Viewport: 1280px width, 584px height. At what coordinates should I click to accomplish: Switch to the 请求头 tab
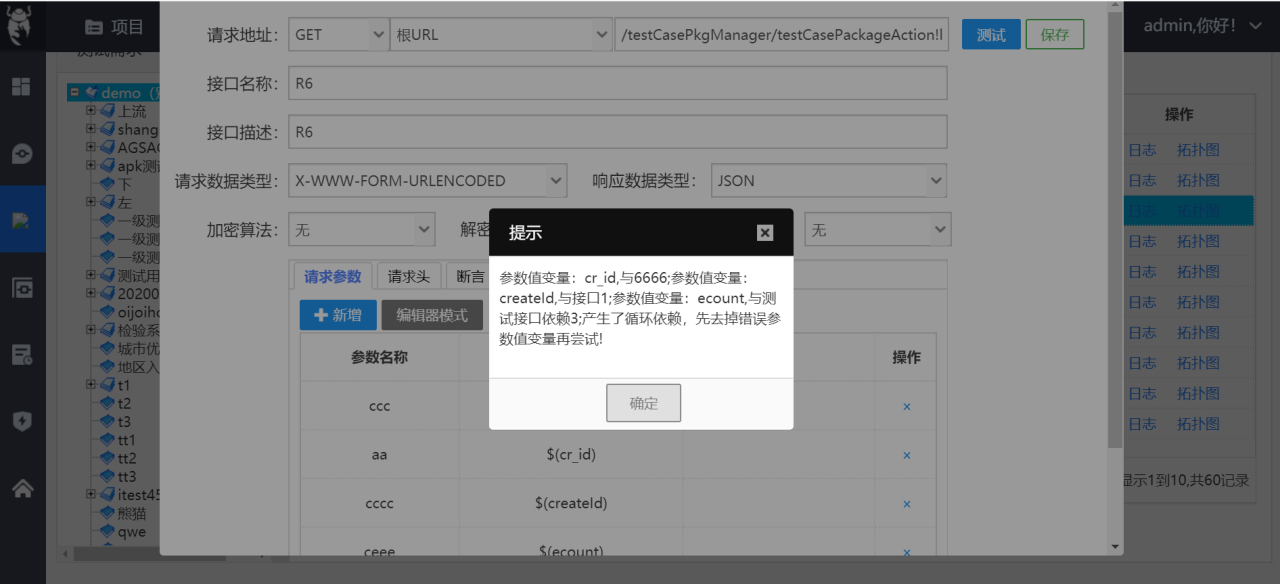(x=409, y=277)
